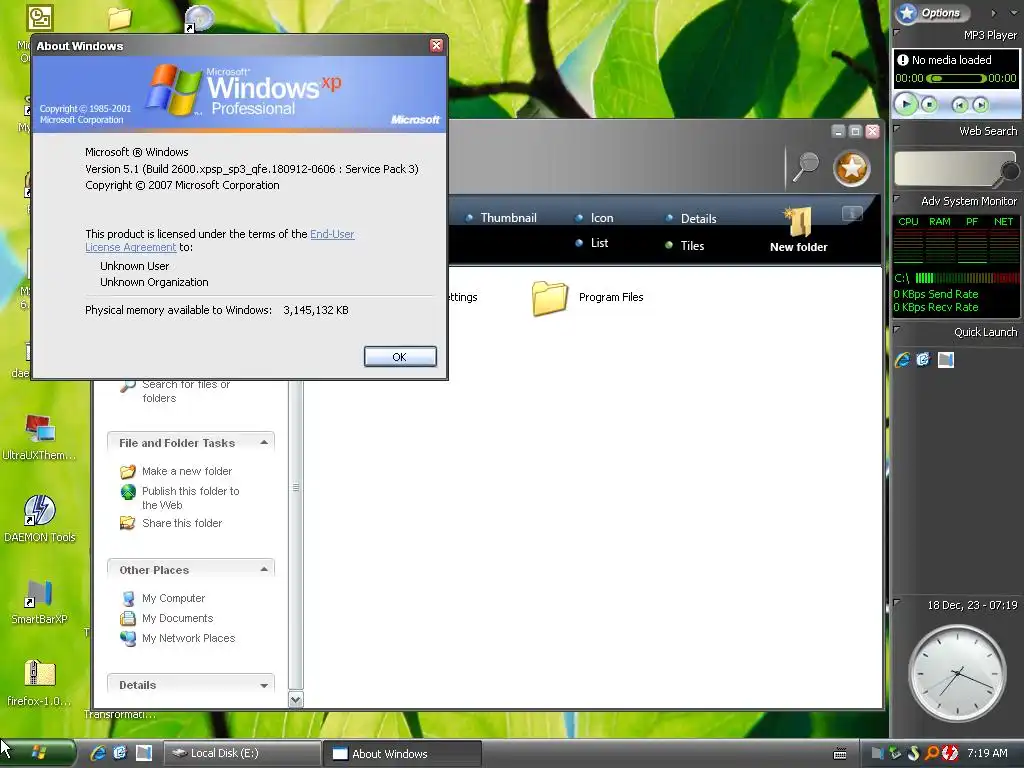Click the Windows Start button

[x=38, y=753]
